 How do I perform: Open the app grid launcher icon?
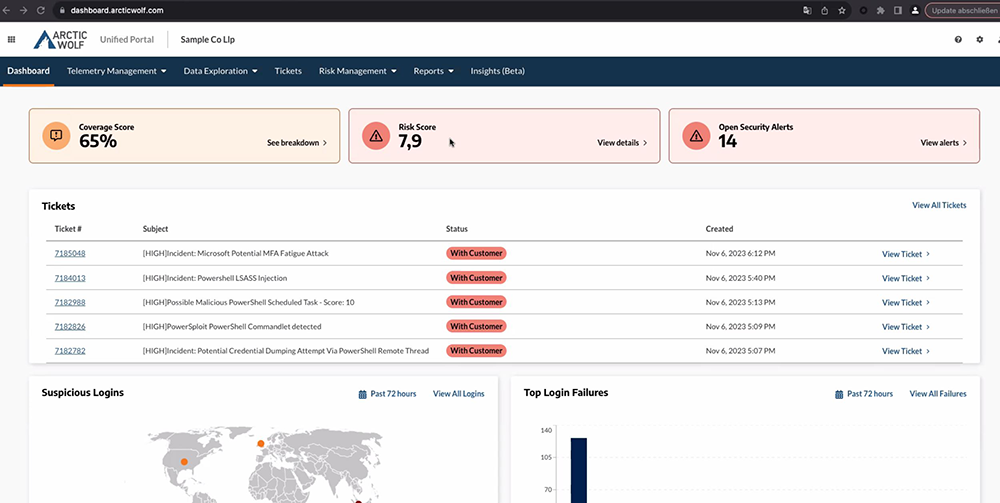coord(11,40)
